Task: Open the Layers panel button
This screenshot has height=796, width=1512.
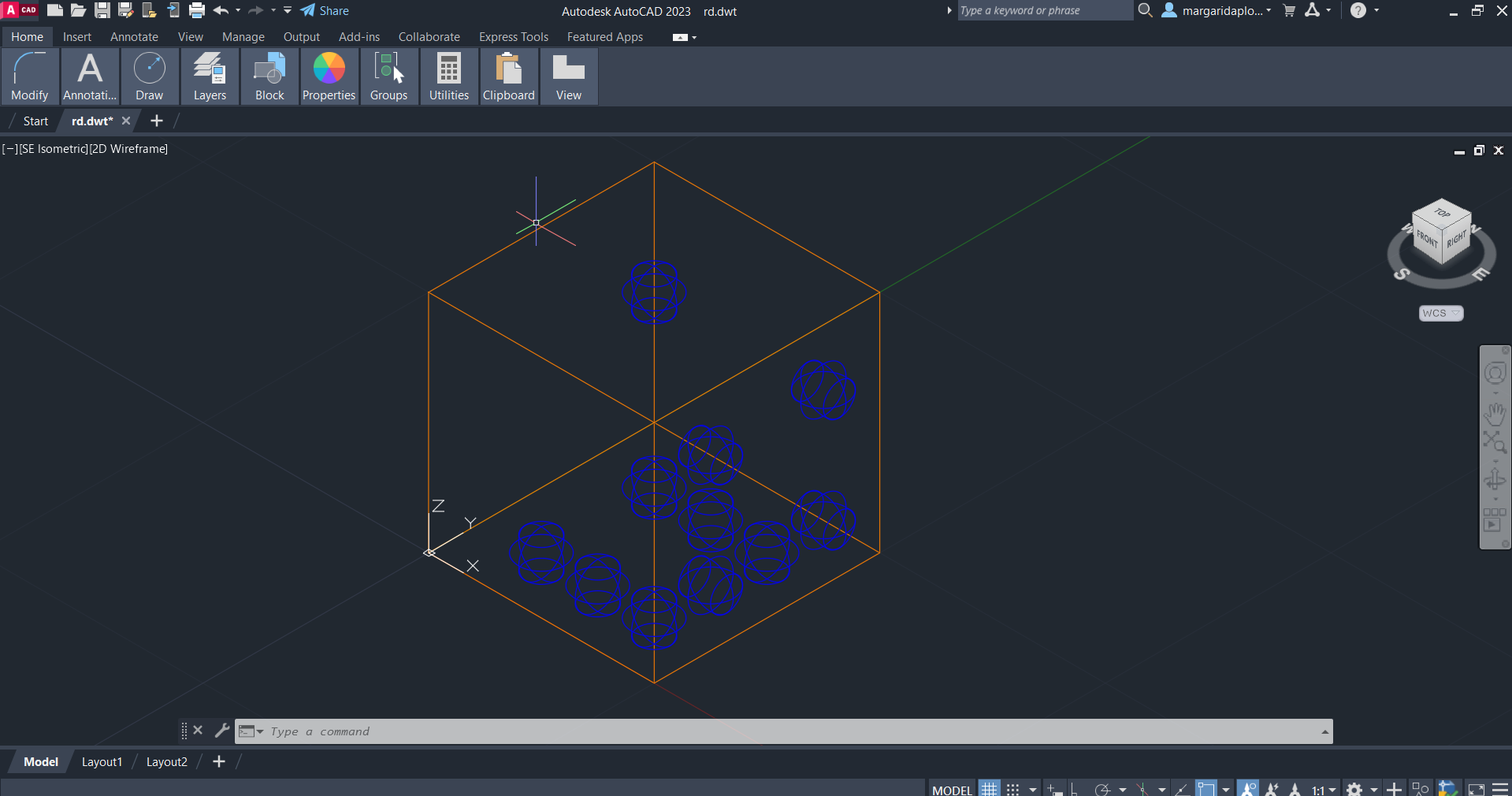Action: (x=210, y=76)
